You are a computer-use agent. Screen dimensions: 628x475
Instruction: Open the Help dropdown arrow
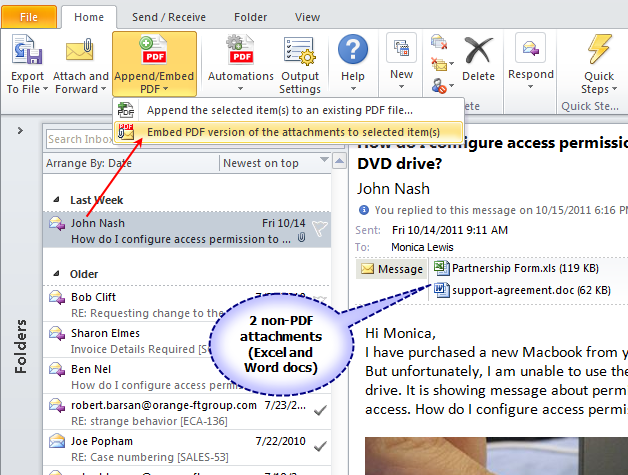(353, 89)
